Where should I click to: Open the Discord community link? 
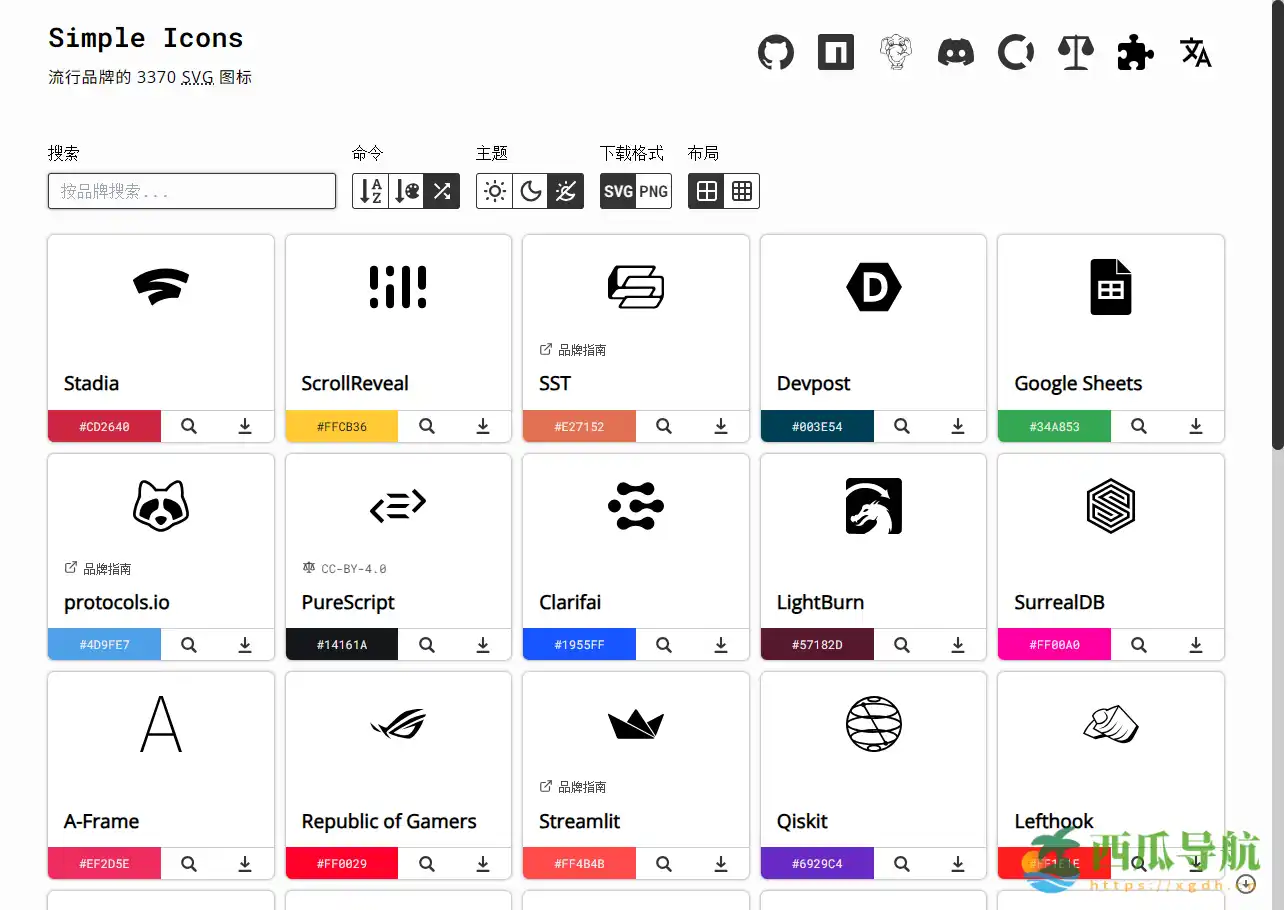pos(956,52)
